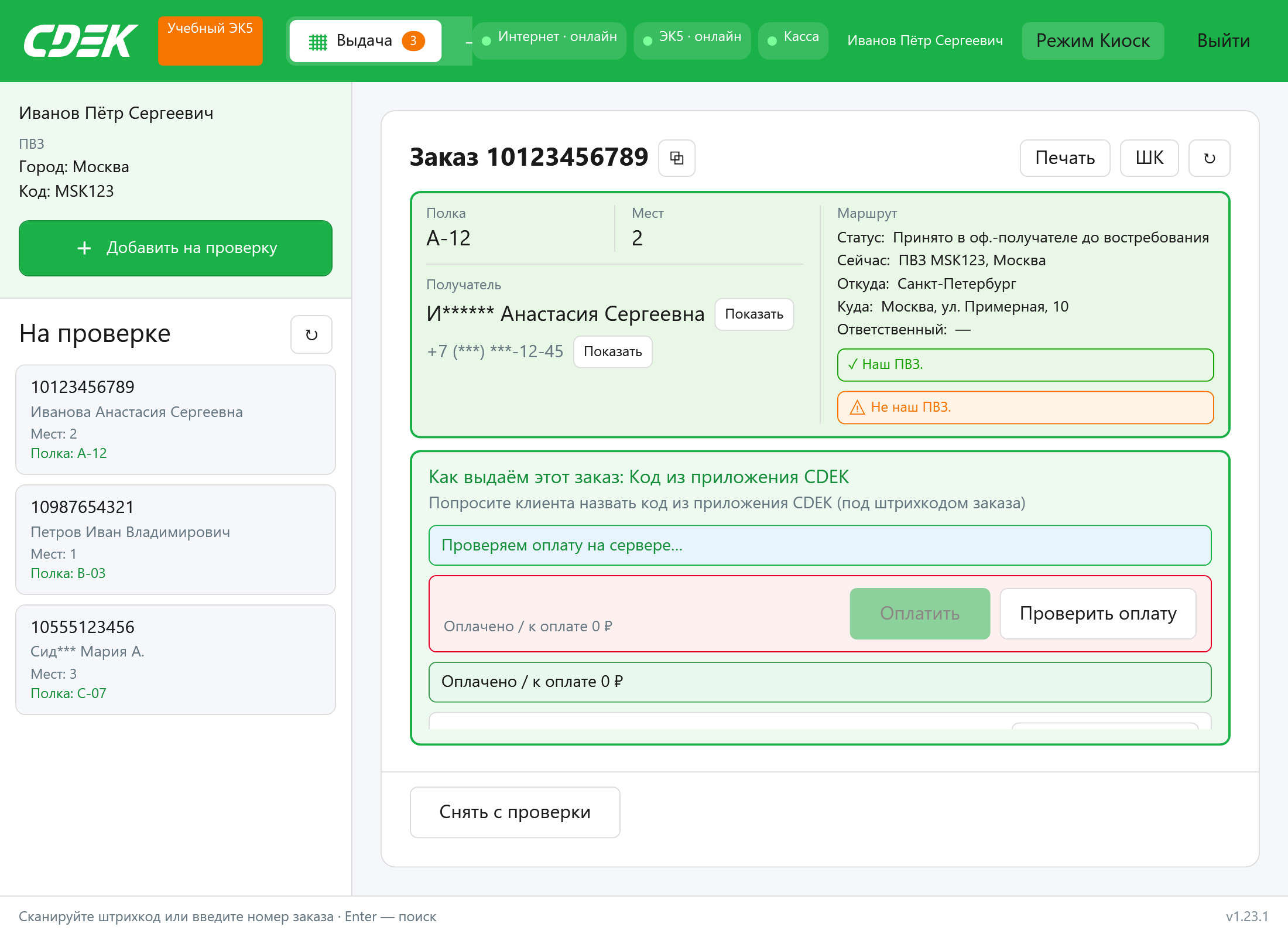
Task: Click Проверить оплату button
Action: 1098,613
